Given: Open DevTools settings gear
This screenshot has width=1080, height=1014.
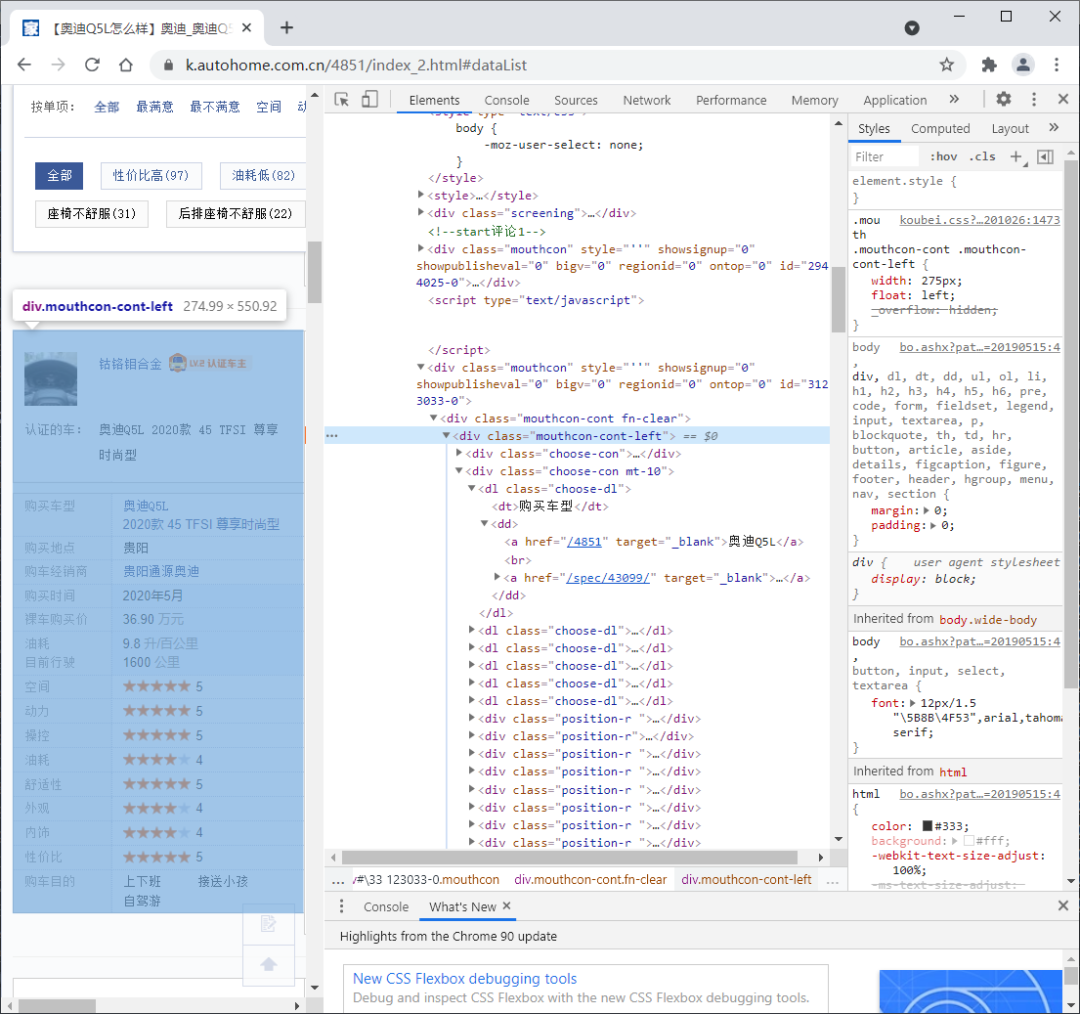Looking at the screenshot, I should pyautogui.click(x=1004, y=99).
